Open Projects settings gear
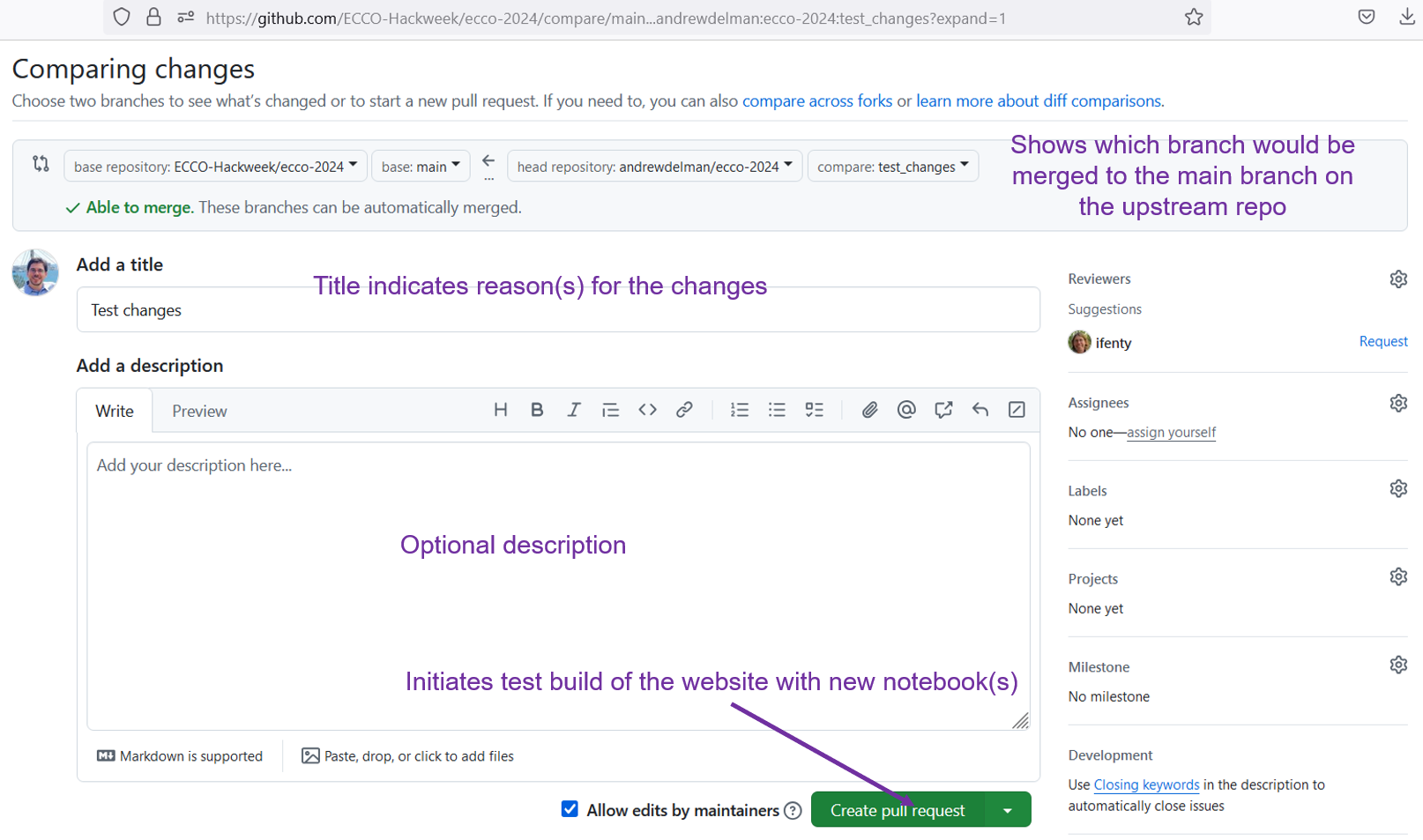The image size is (1423, 840). [x=1398, y=576]
